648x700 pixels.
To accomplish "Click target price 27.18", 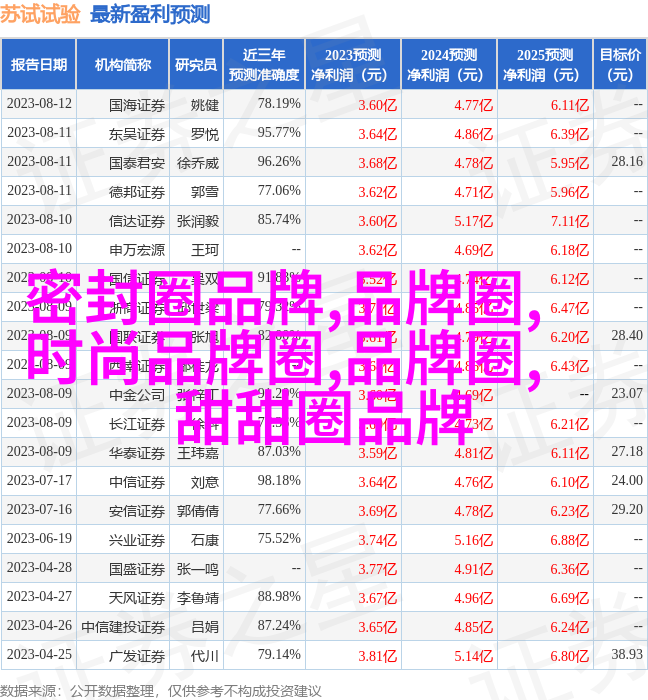I will (x=627, y=451).
